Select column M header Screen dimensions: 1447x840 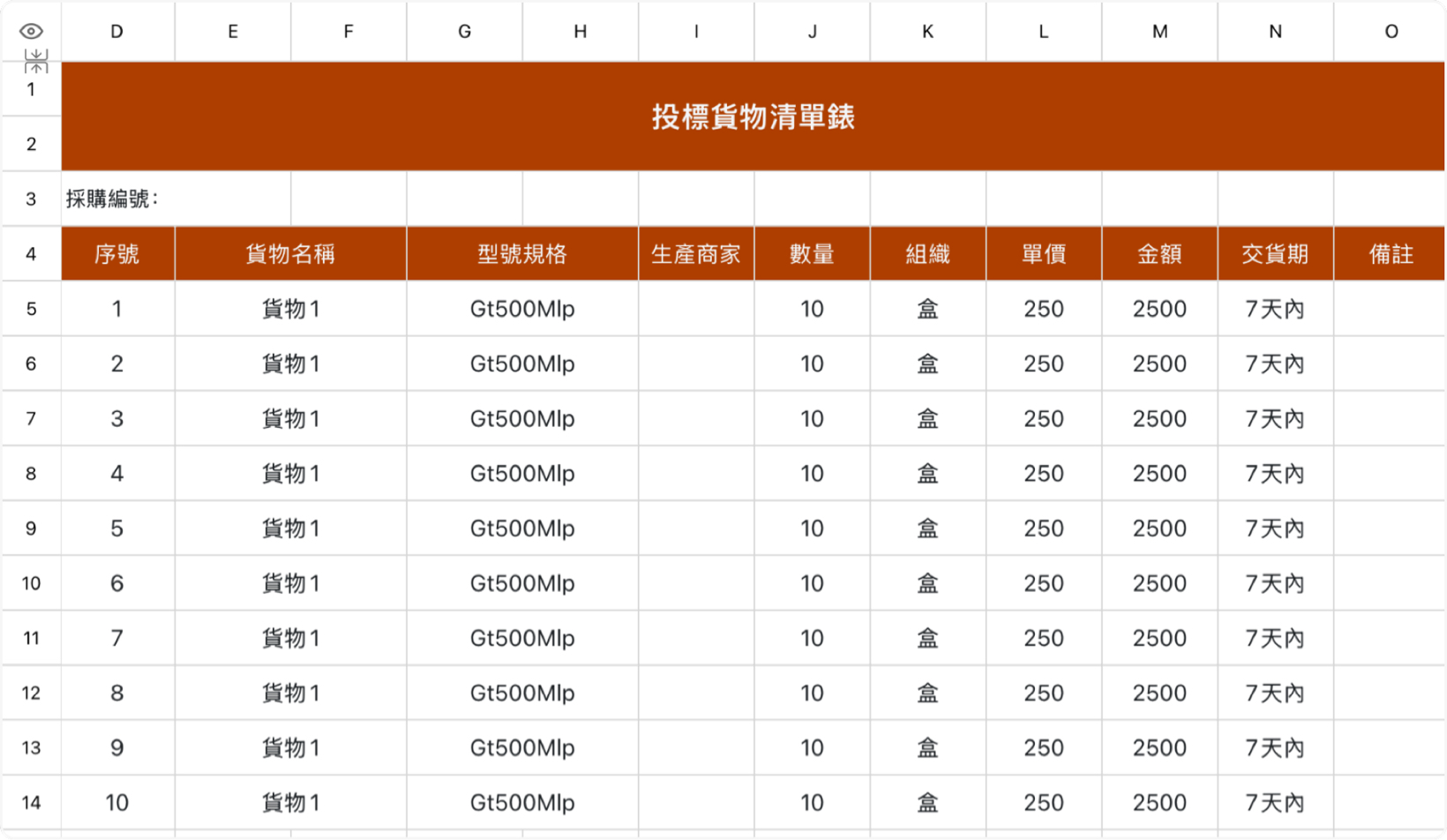pyautogui.click(x=1159, y=32)
